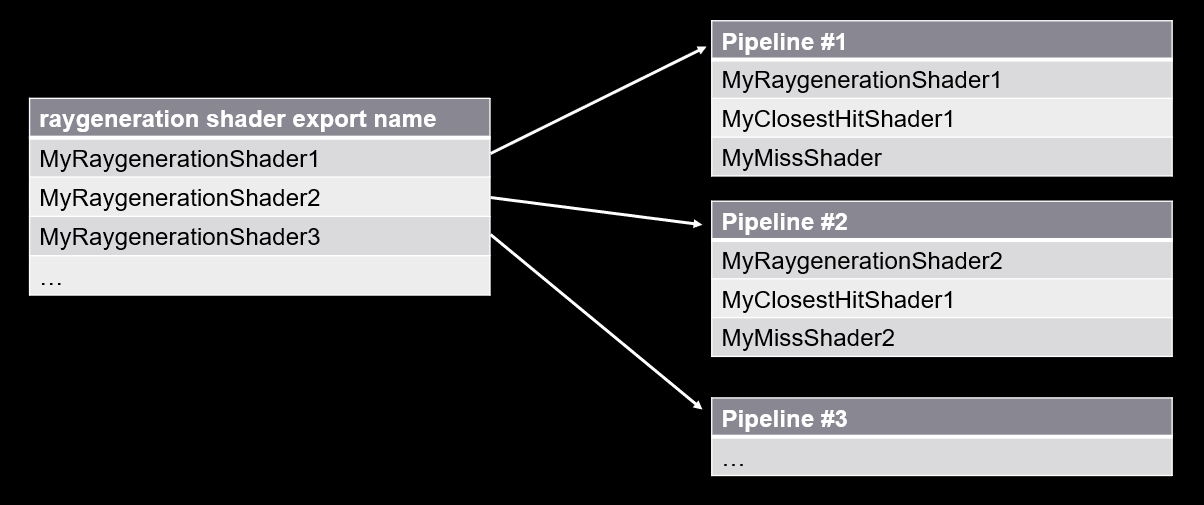Screen dimensions: 1204x505
Task: Select MyClosestHitShader1 under Pipeline #2
Action: (941, 299)
